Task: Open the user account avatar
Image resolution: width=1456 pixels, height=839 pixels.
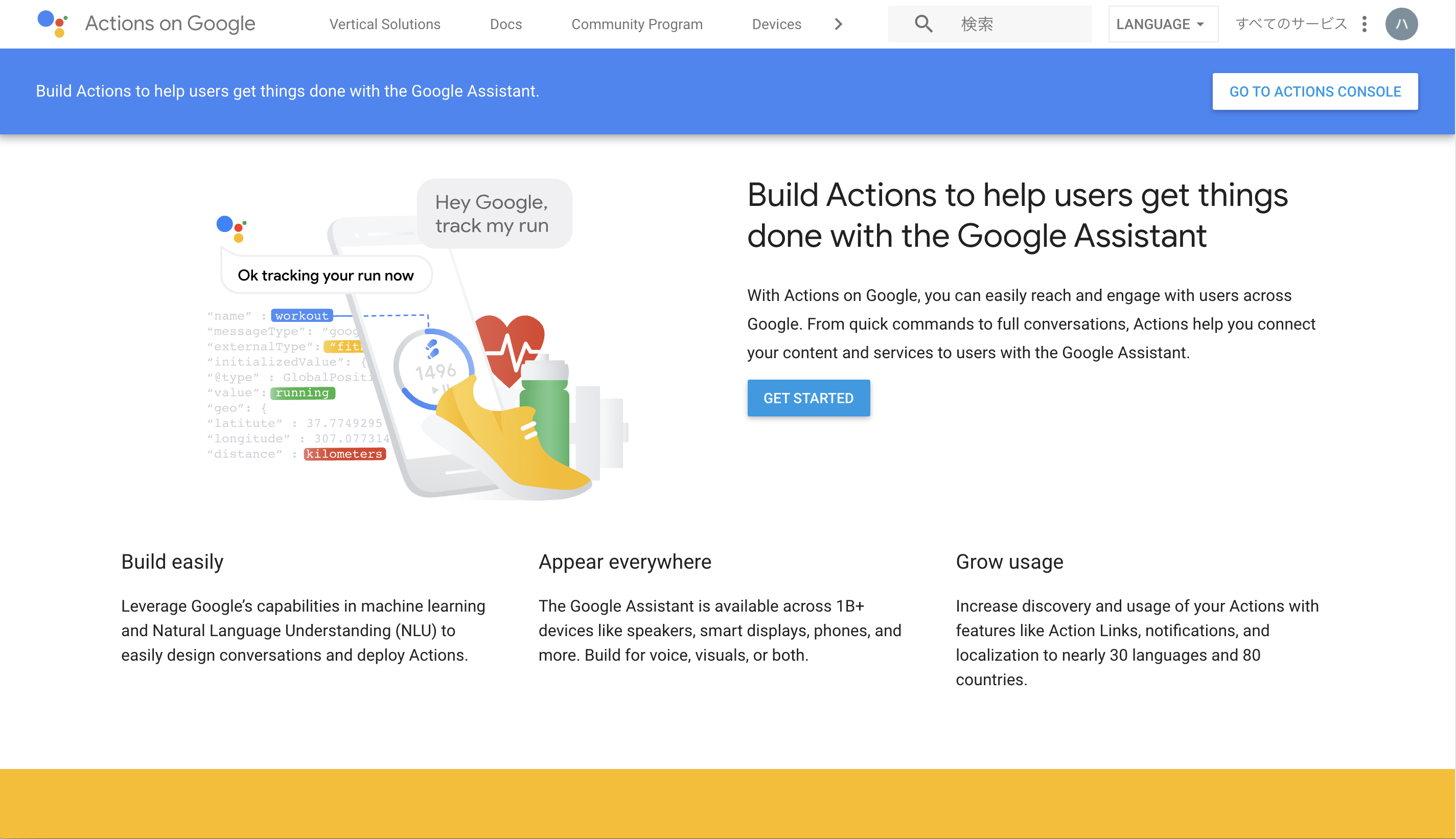Action: pos(1401,24)
